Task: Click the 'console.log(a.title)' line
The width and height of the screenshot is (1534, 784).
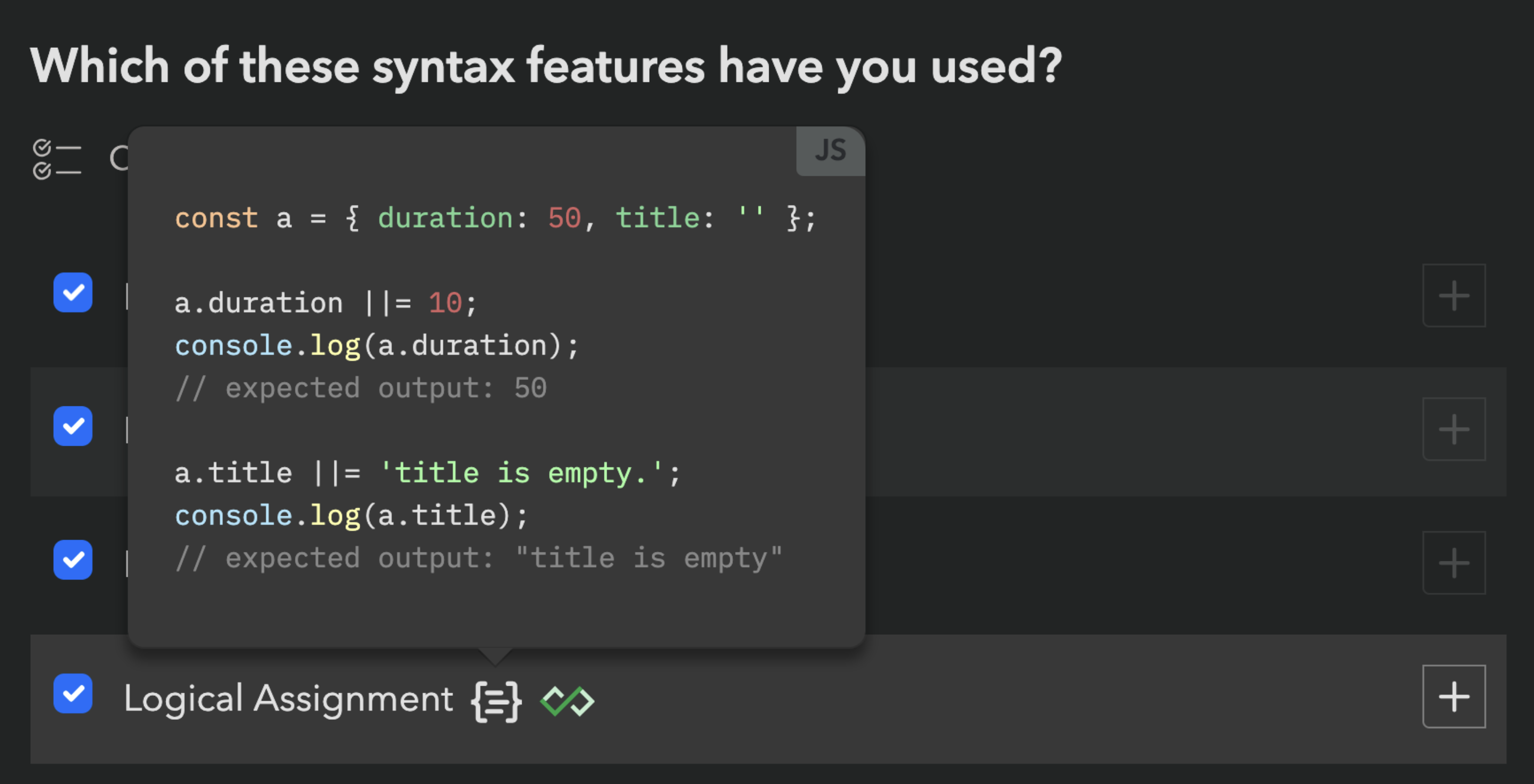Action: pos(351,516)
